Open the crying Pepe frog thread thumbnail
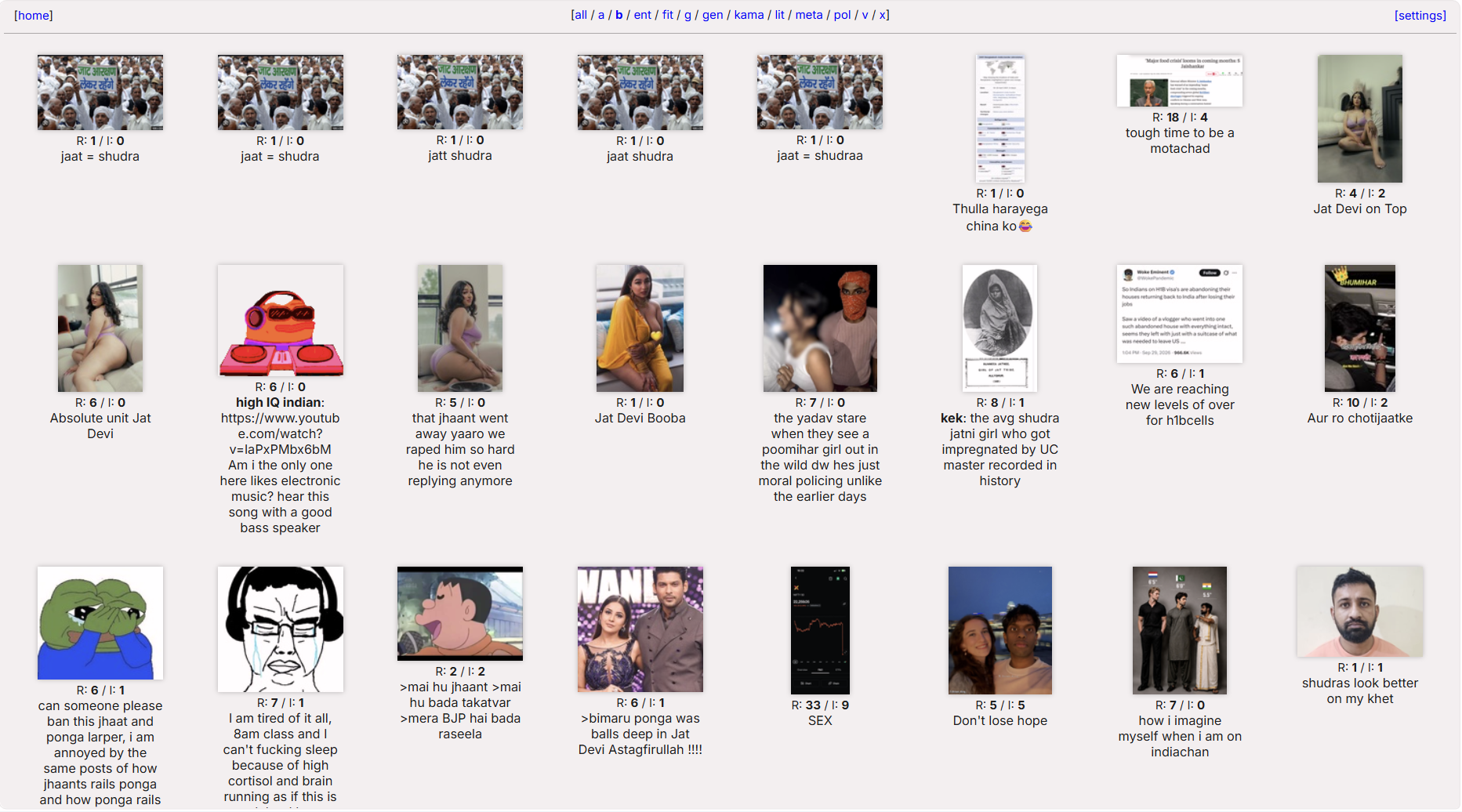1462x812 pixels. 100,623
